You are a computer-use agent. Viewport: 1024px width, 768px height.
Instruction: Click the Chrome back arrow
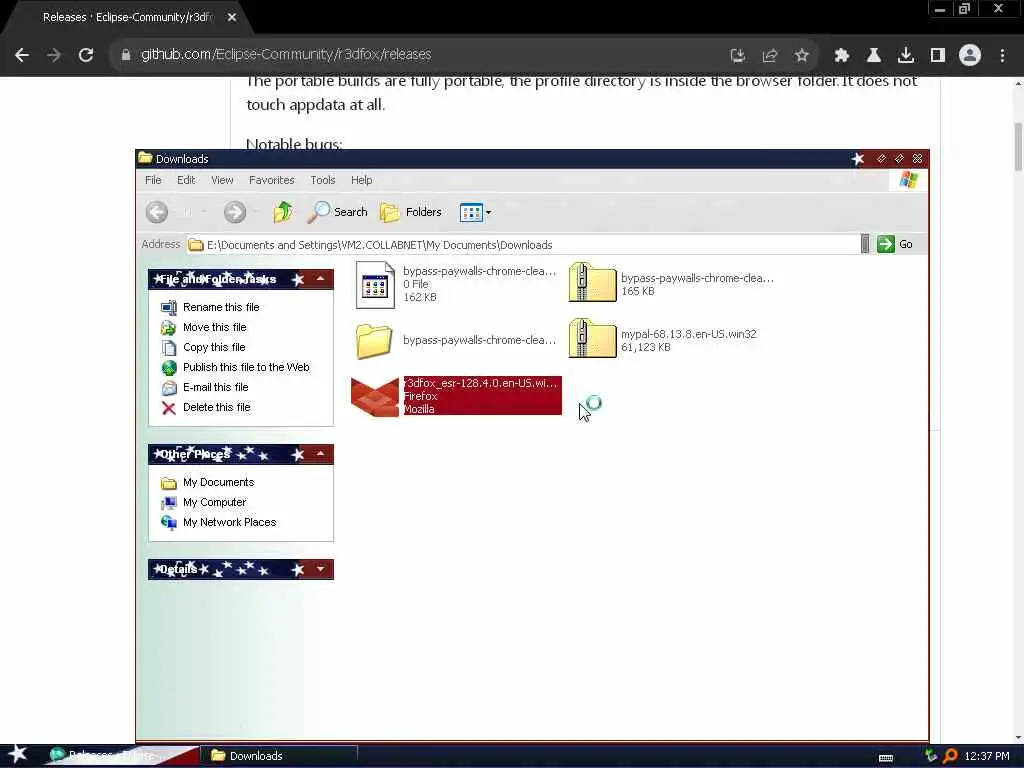tap(22, 55)
